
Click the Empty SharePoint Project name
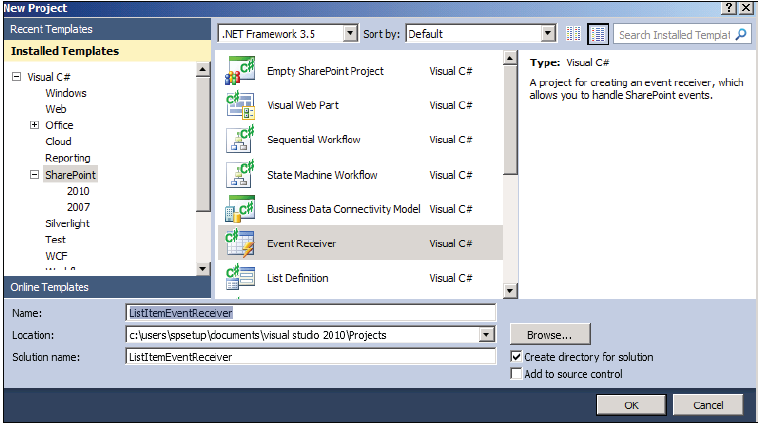325,71
